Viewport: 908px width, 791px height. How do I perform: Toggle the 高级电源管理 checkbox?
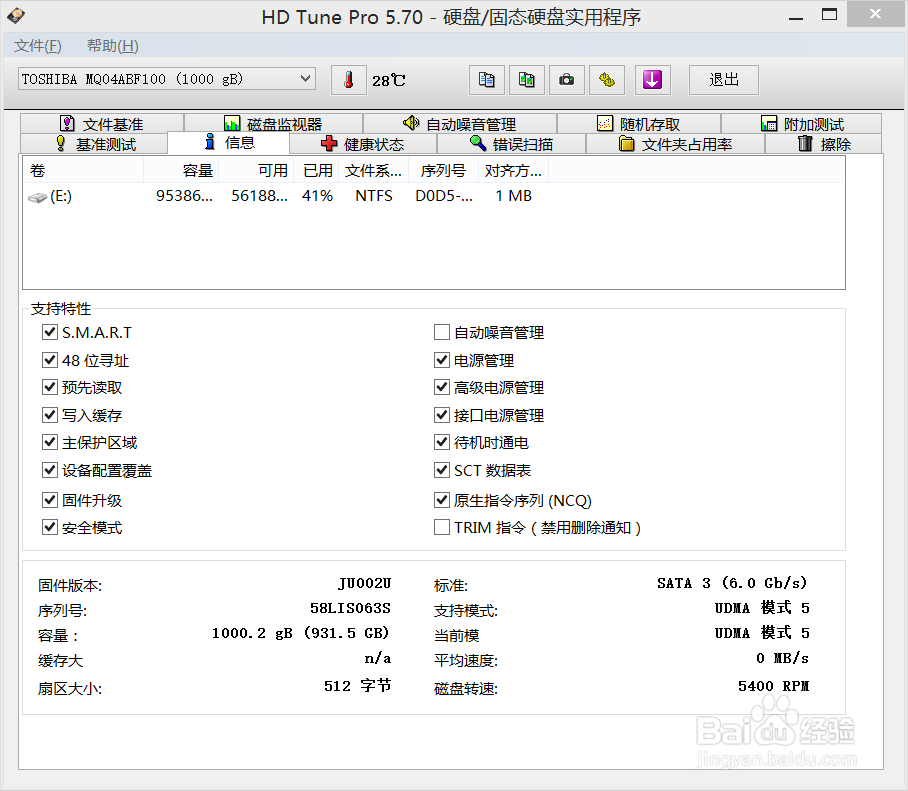tap(442, 387)
